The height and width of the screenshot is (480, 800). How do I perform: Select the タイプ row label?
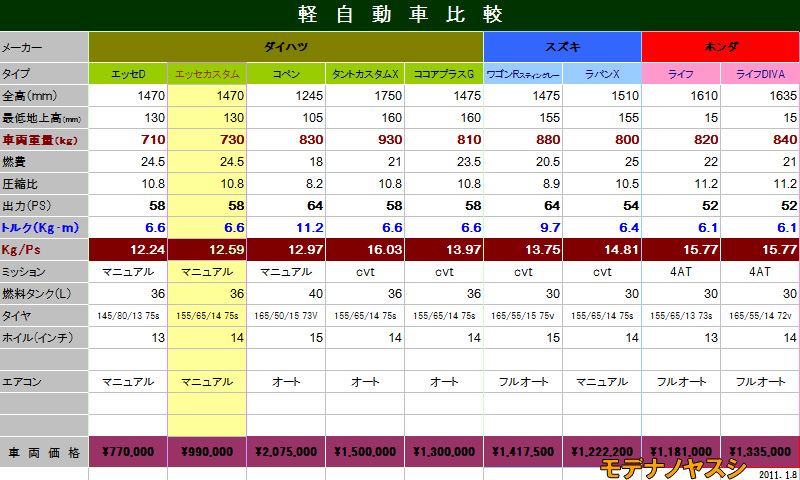click(44, 74)
